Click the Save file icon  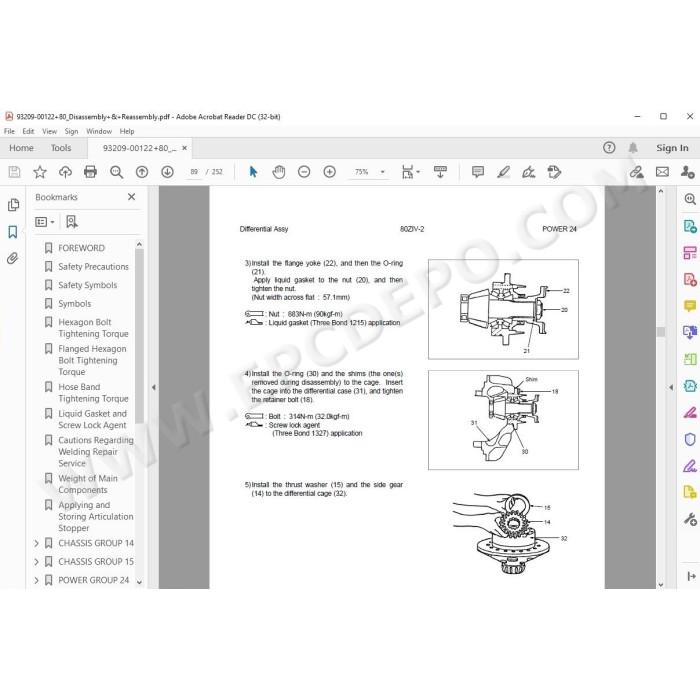14,172
